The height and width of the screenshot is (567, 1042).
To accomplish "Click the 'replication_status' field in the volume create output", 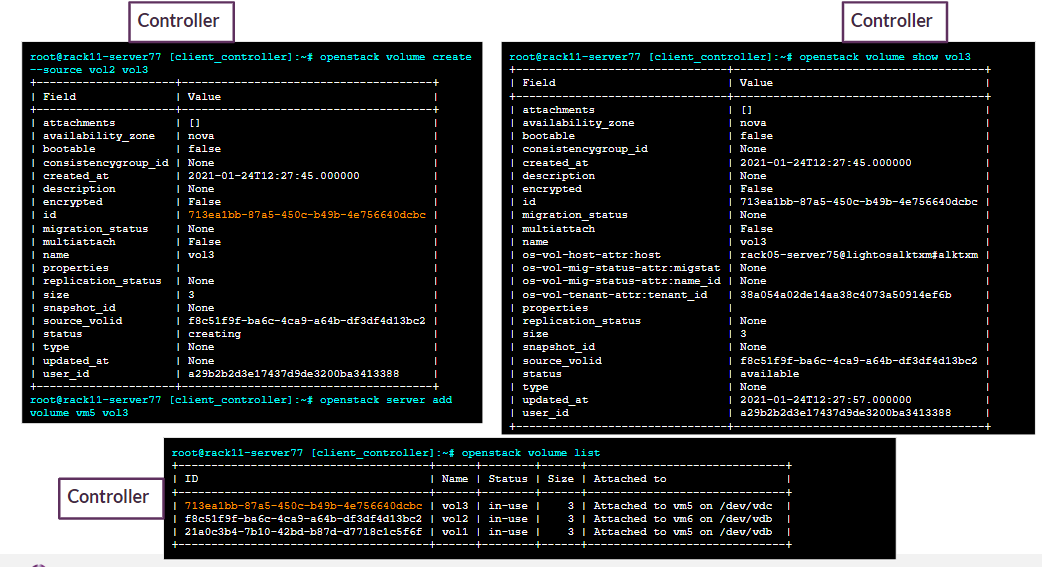I will click(102, 281).
